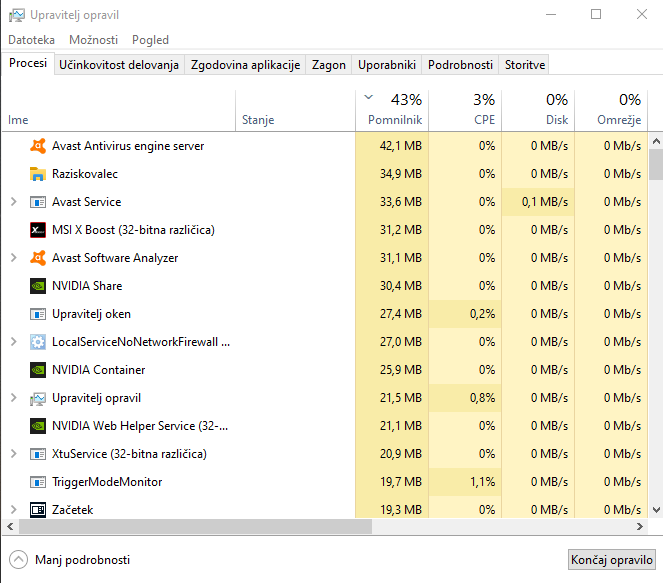
Task: Click the NVIDIA Share icon
Action: coord(38,286)
